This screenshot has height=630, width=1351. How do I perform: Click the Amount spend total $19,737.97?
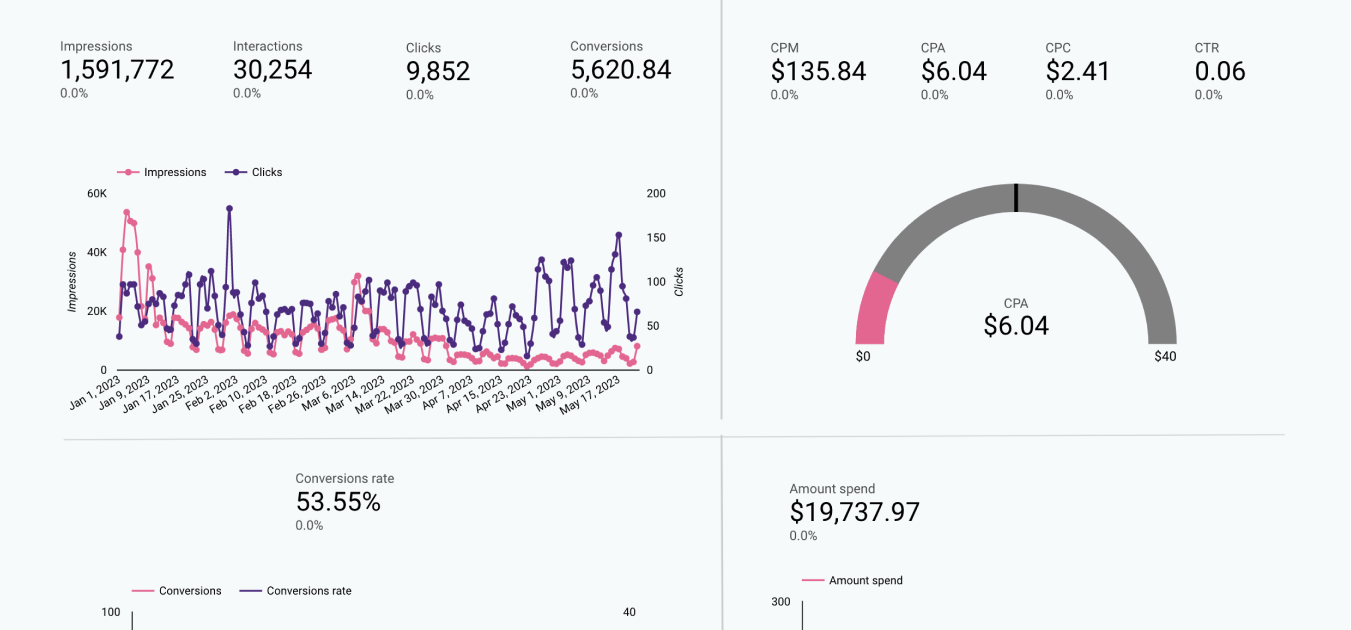(854, 511)
